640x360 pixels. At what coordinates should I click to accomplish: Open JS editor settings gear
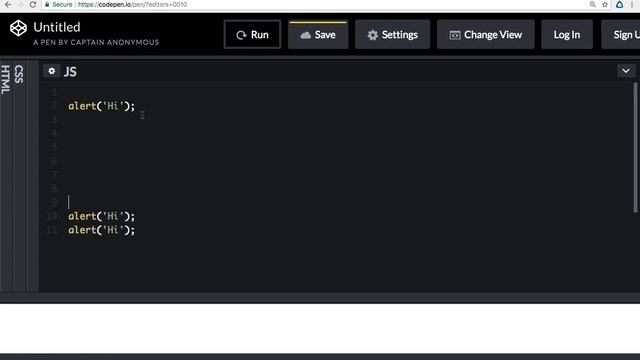(x=51, y=71)
